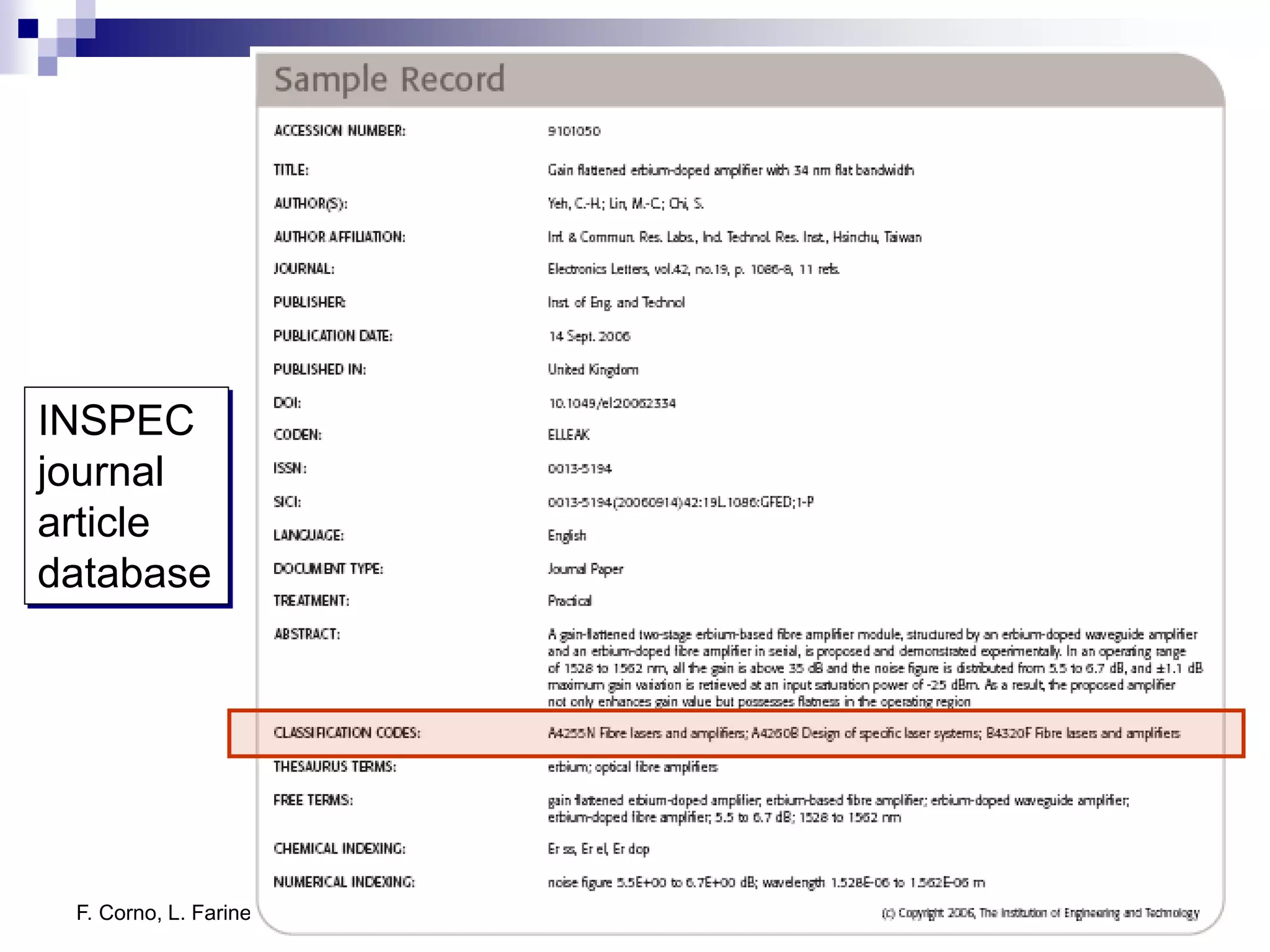This screenshot has width=1270, height=952.
Task: Select the journal Electronics Letters vol.42 entry
Action: tap(693, 270)
